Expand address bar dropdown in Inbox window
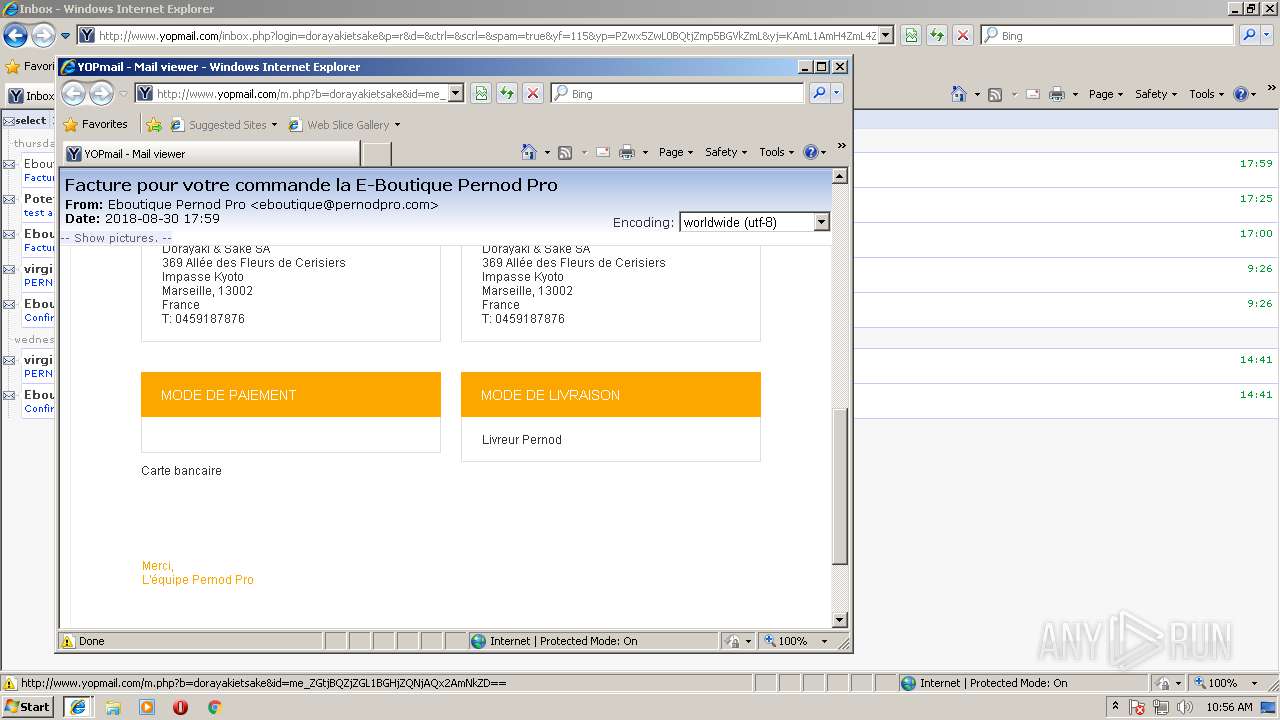Viewport: 1280px width, 720px height. pyautogui.click(x=885, y=35)
